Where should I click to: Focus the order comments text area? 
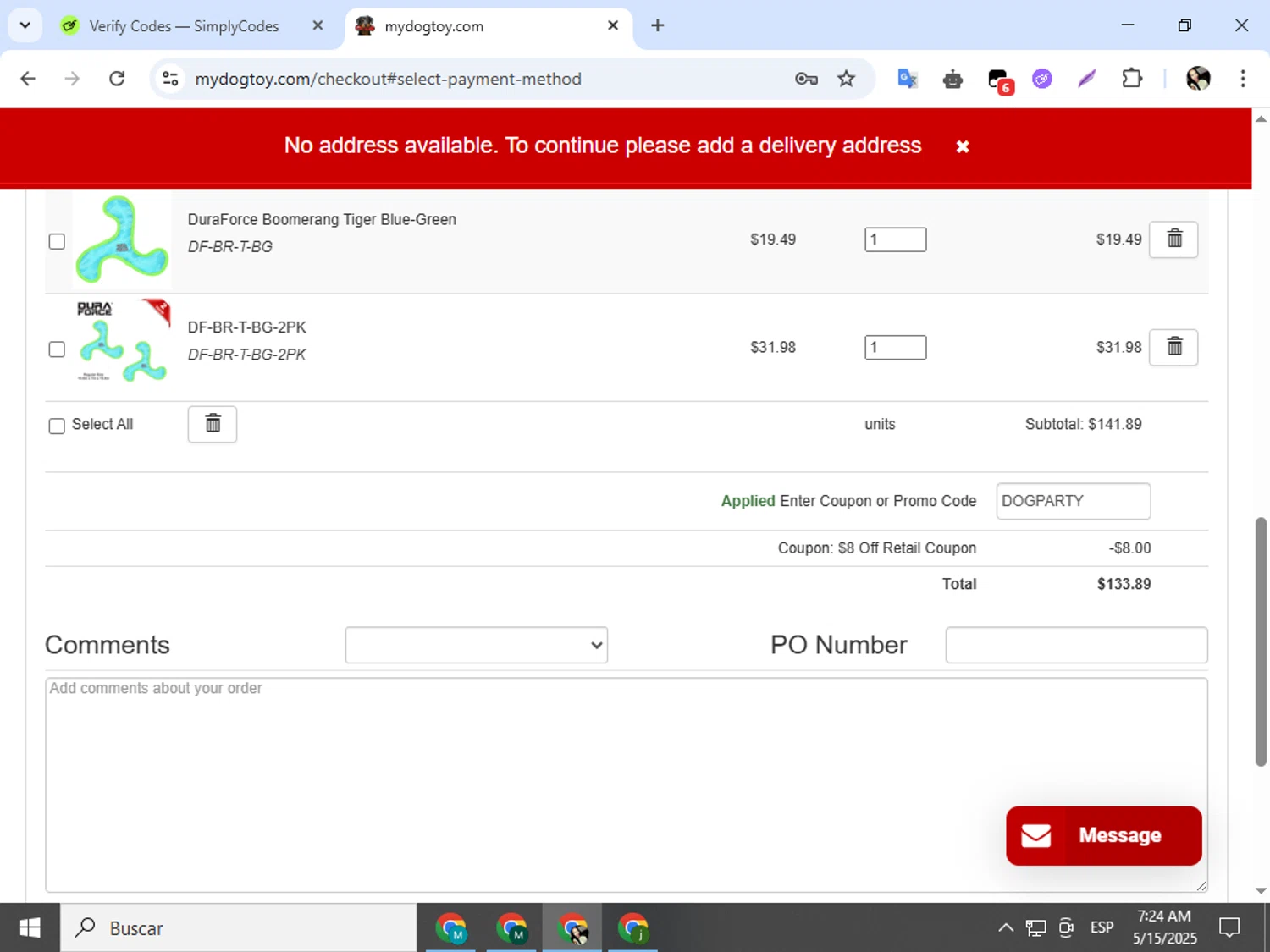pyautogui.click(x=627, y=784)
